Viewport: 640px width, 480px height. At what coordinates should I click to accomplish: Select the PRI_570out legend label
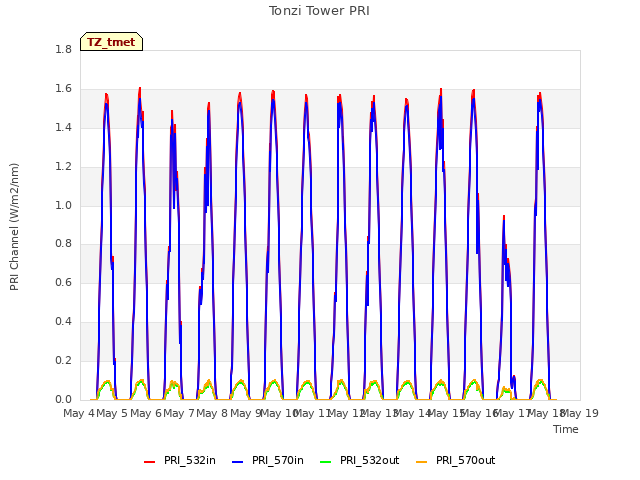(465, 461)
